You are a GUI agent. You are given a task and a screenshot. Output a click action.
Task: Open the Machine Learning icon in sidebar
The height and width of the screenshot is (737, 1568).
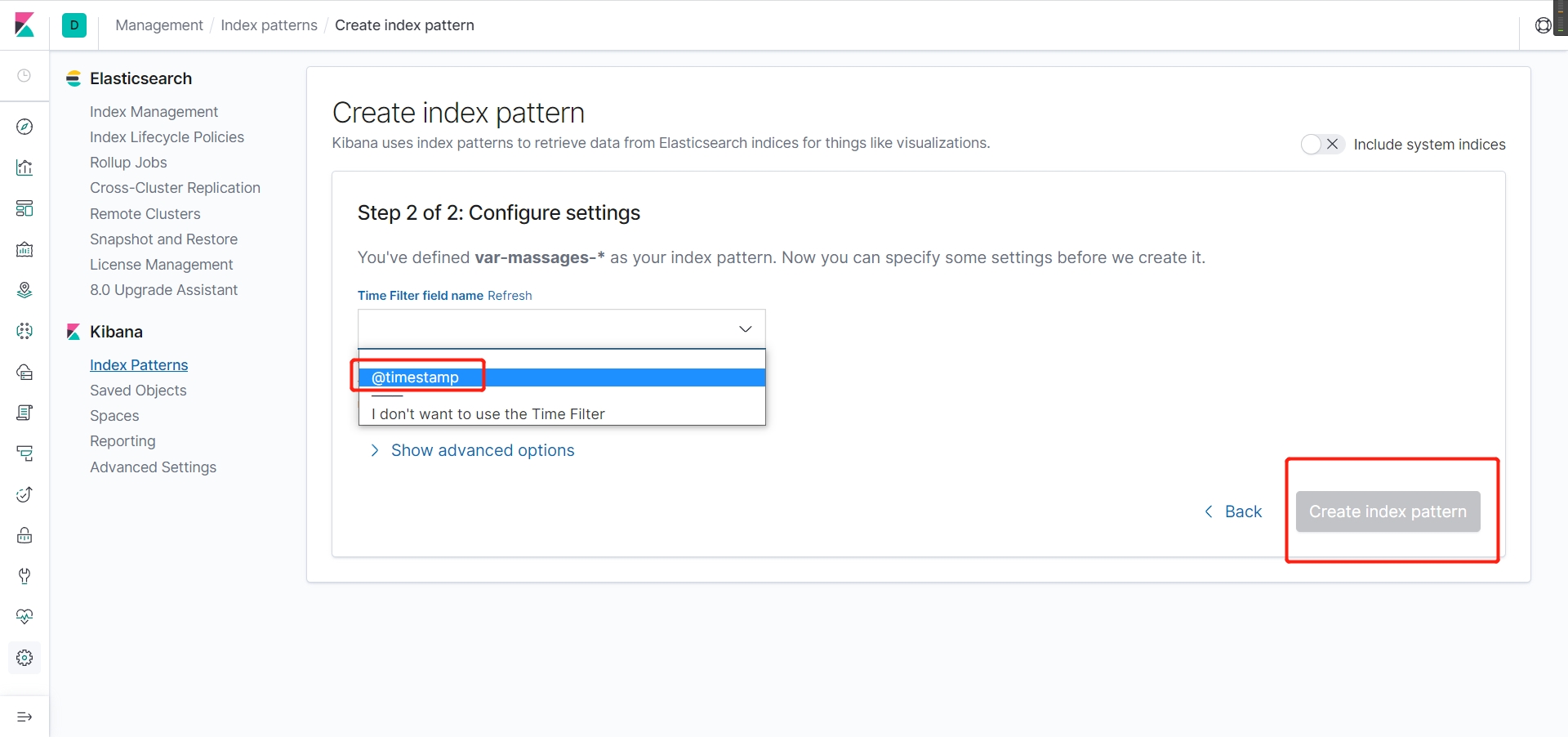(x=24, y=331)
